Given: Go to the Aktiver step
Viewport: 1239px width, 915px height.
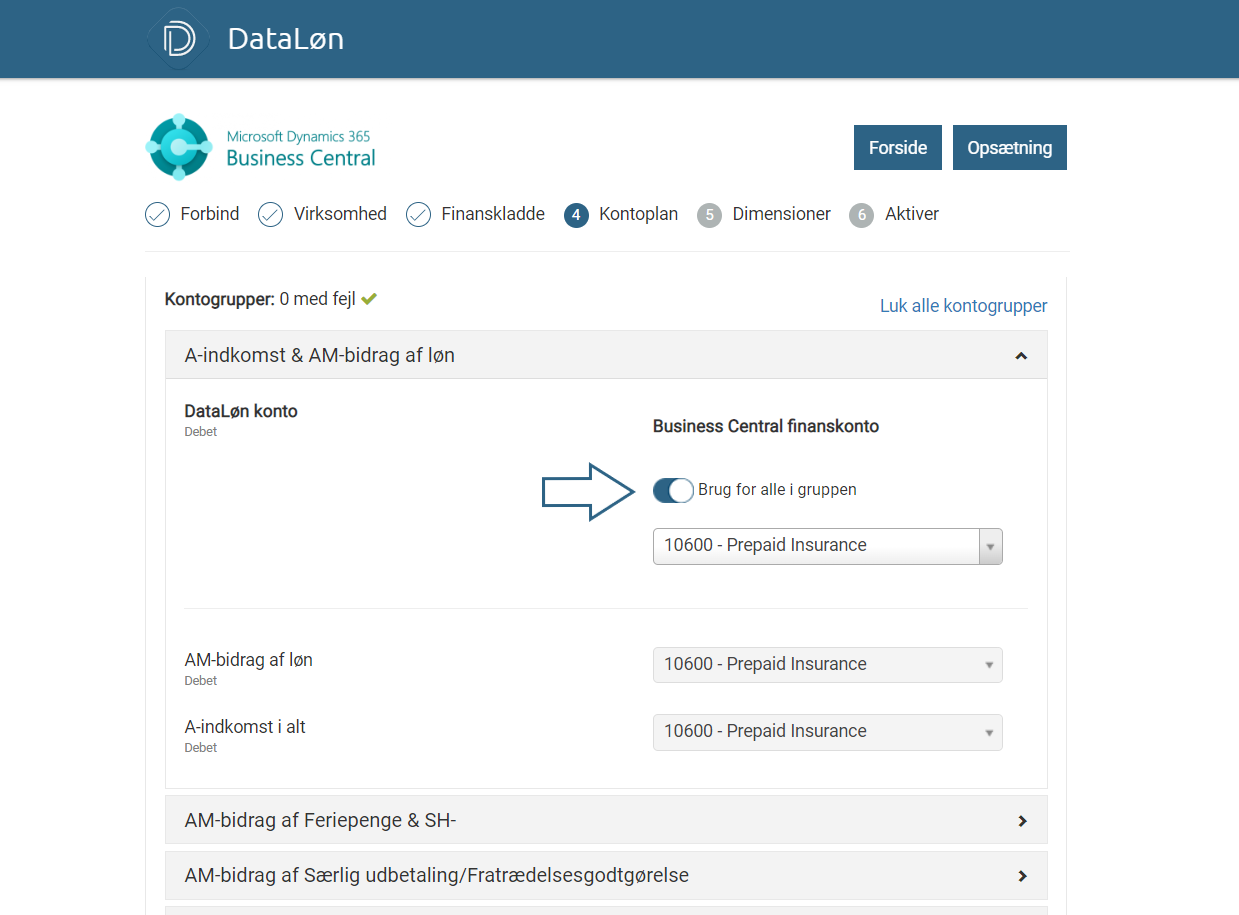Looking at the screenshot, I should pyautogui.click(x=912, y=214).
